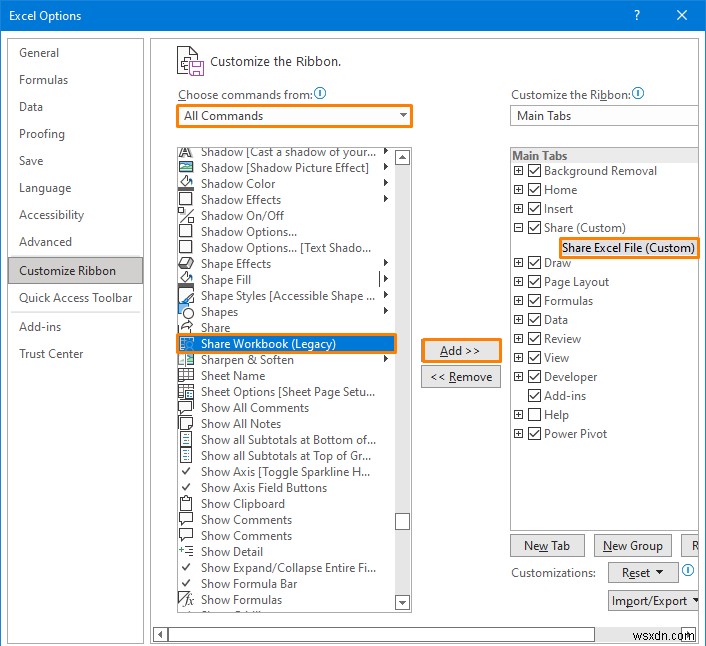Uncheck the Developer tab checkbox
Image resolution: width=706 pixels, height=646 pixels.
(534, 377)
